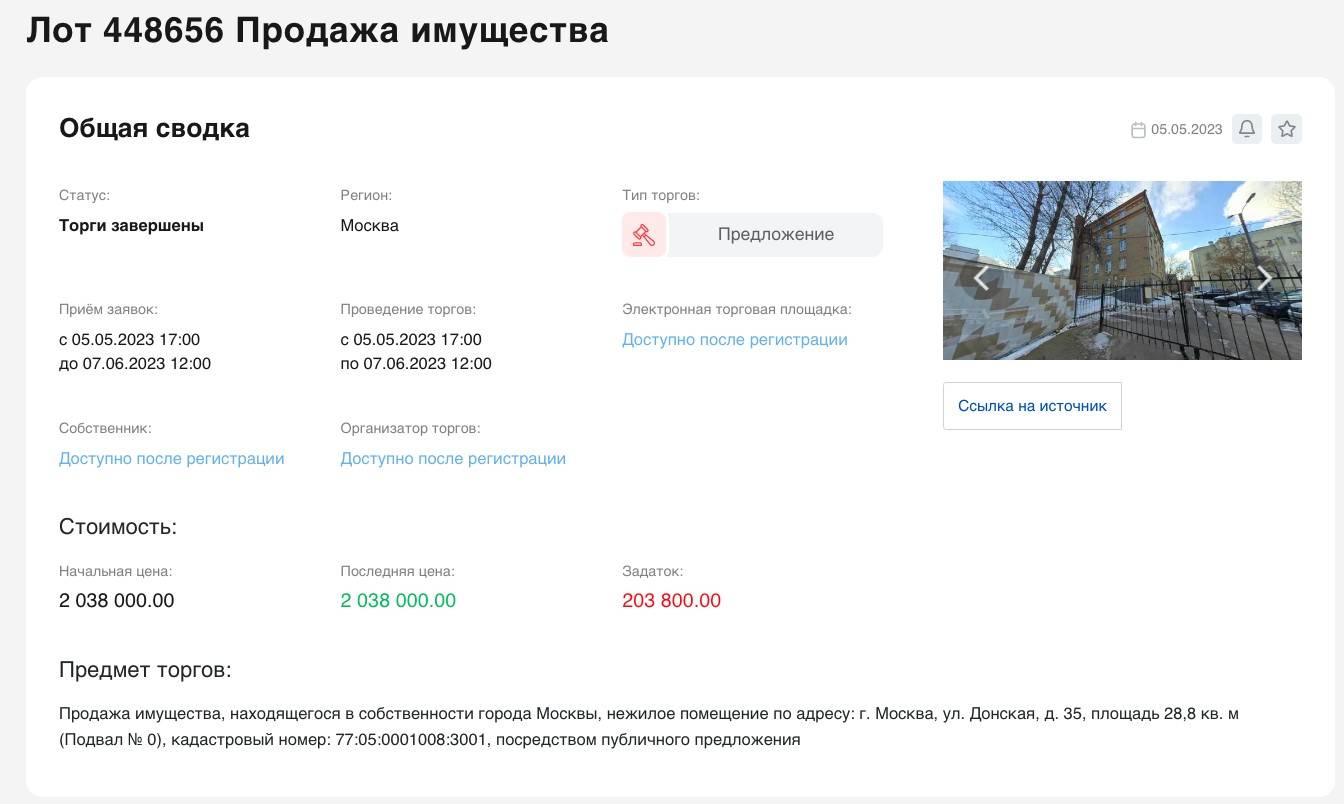Open the Собственник registration link
The image size is (1344, 804).
coord(171,459)
